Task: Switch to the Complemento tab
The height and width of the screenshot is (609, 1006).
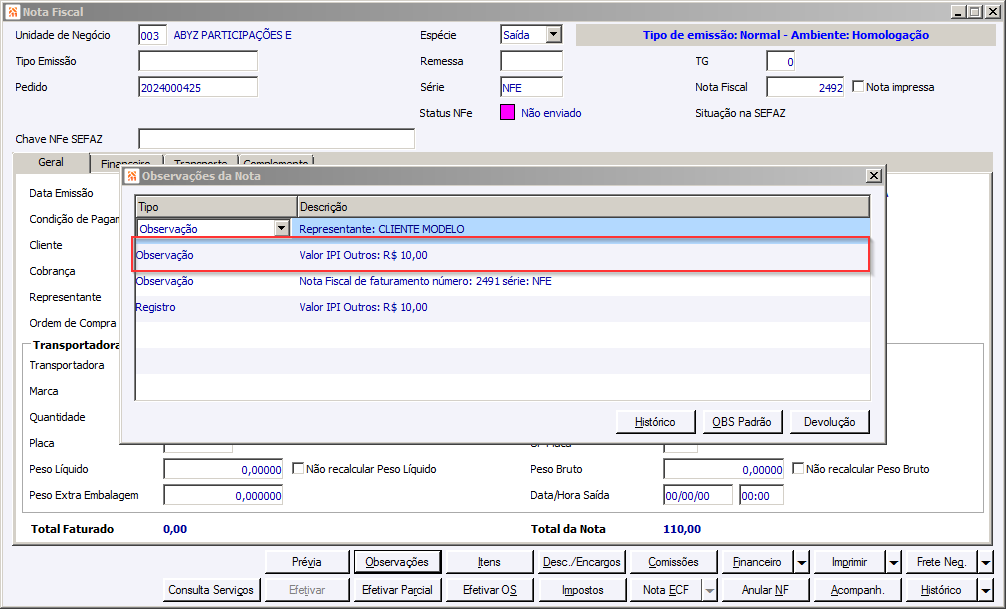Action: (x=276, y=163)
